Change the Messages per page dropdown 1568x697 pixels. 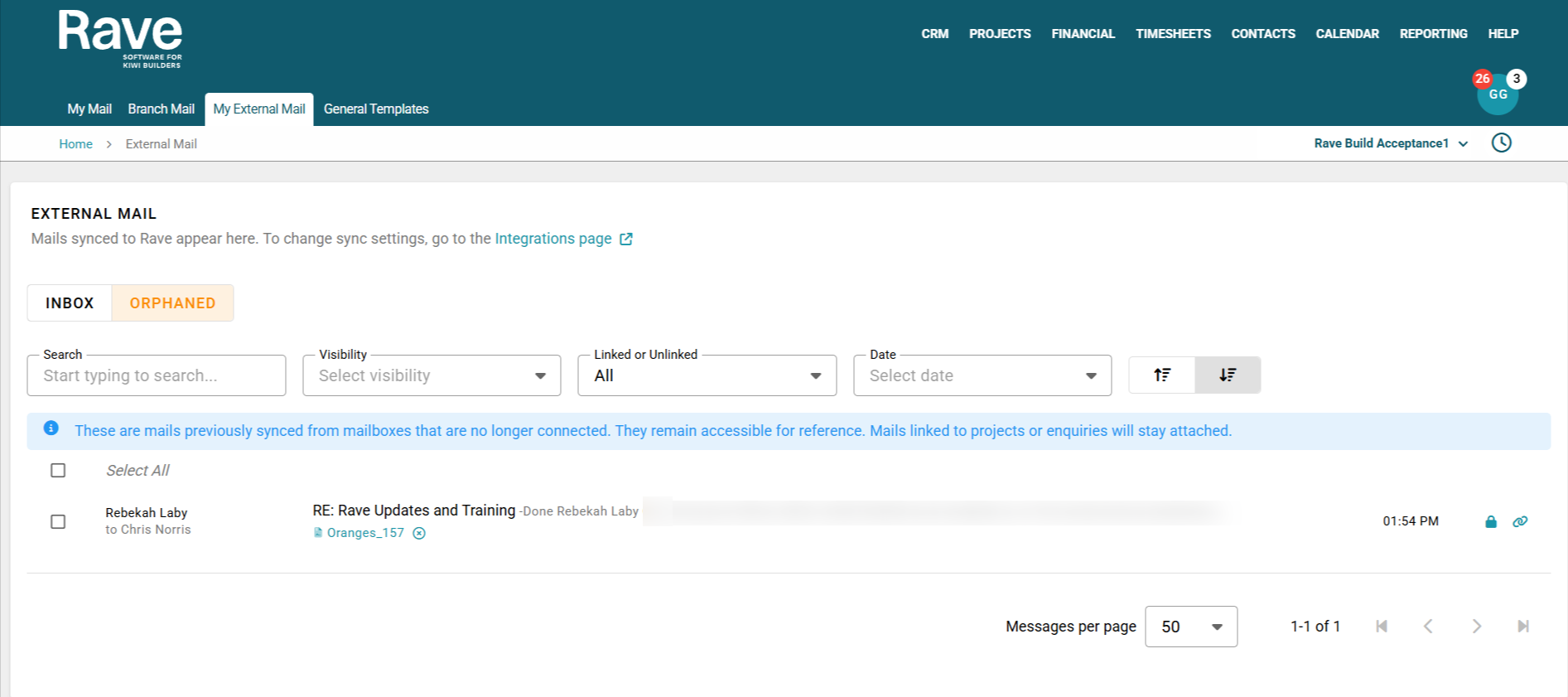[x=1191, y=627]
